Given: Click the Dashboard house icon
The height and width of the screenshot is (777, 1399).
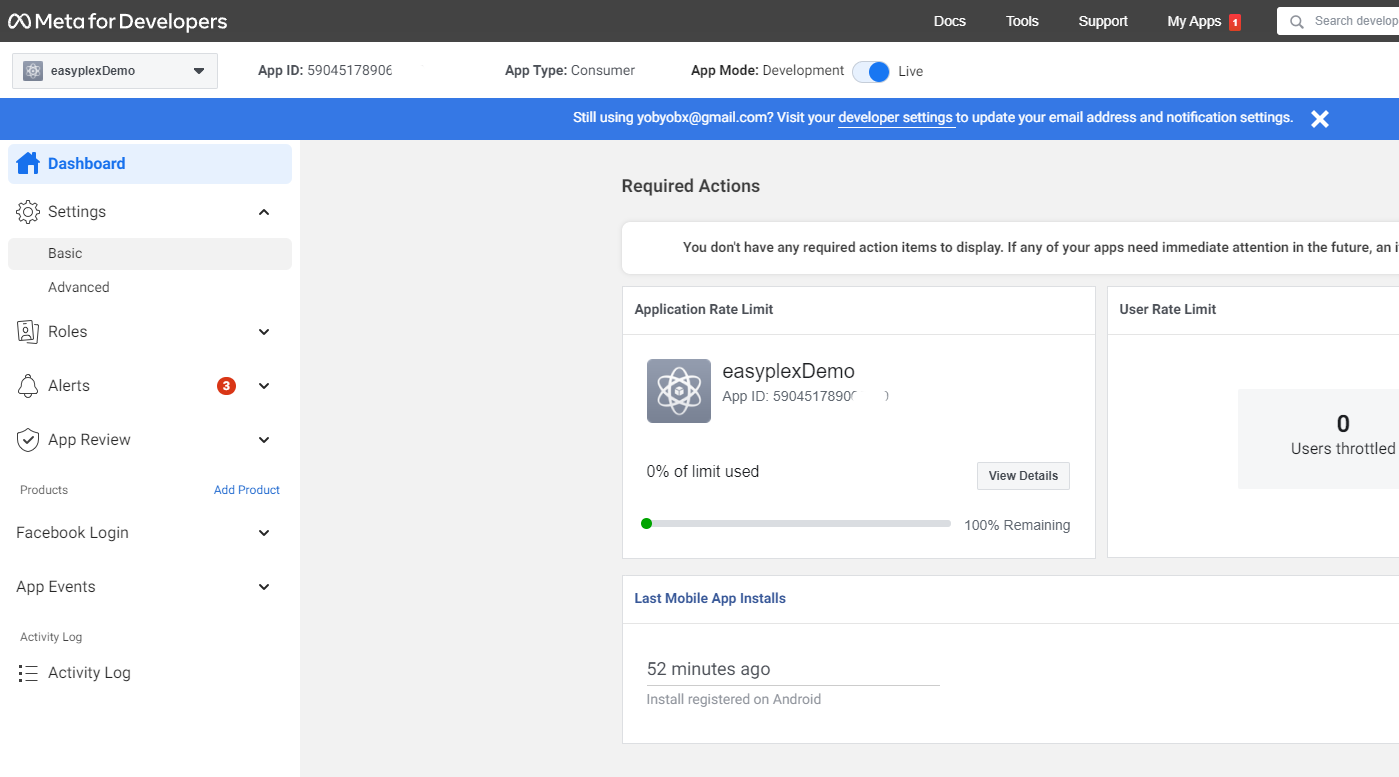Looking at the screenshot, I should click(x=28, y=164).
